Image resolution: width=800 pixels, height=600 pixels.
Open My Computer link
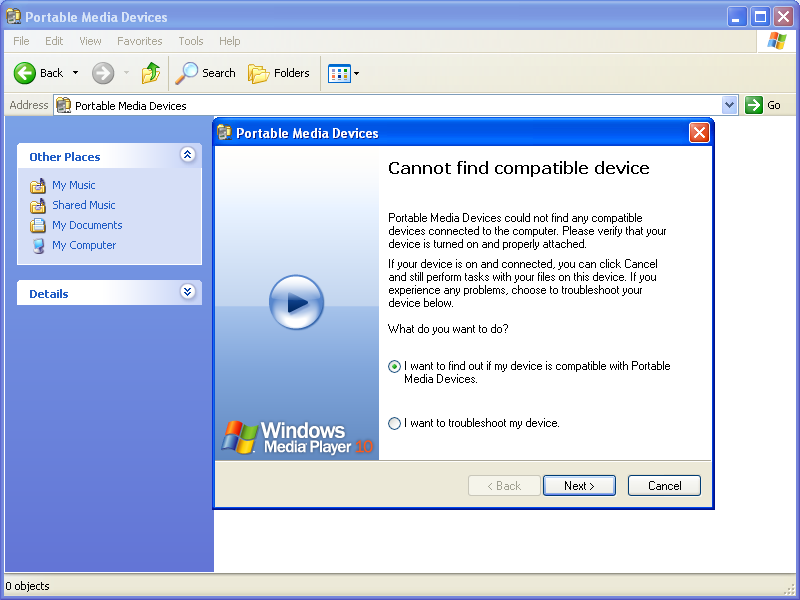pos(84,245)
